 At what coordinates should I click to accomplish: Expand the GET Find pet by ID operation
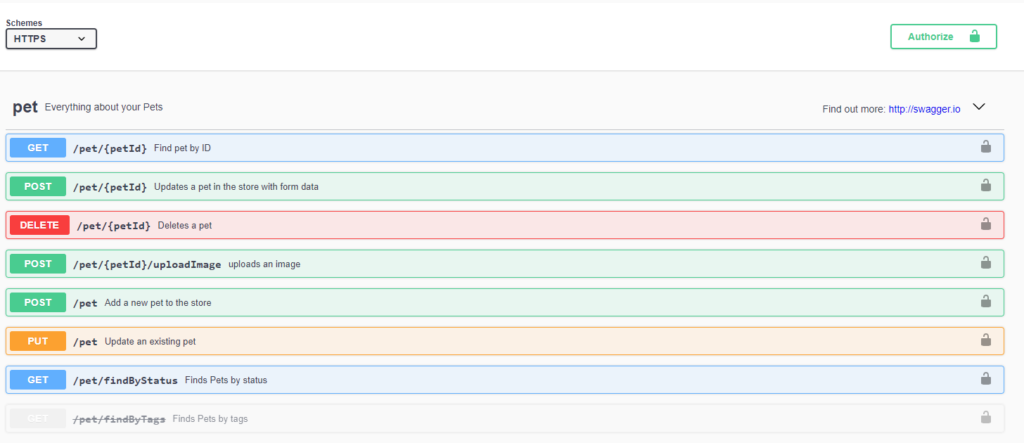[182, 148]
